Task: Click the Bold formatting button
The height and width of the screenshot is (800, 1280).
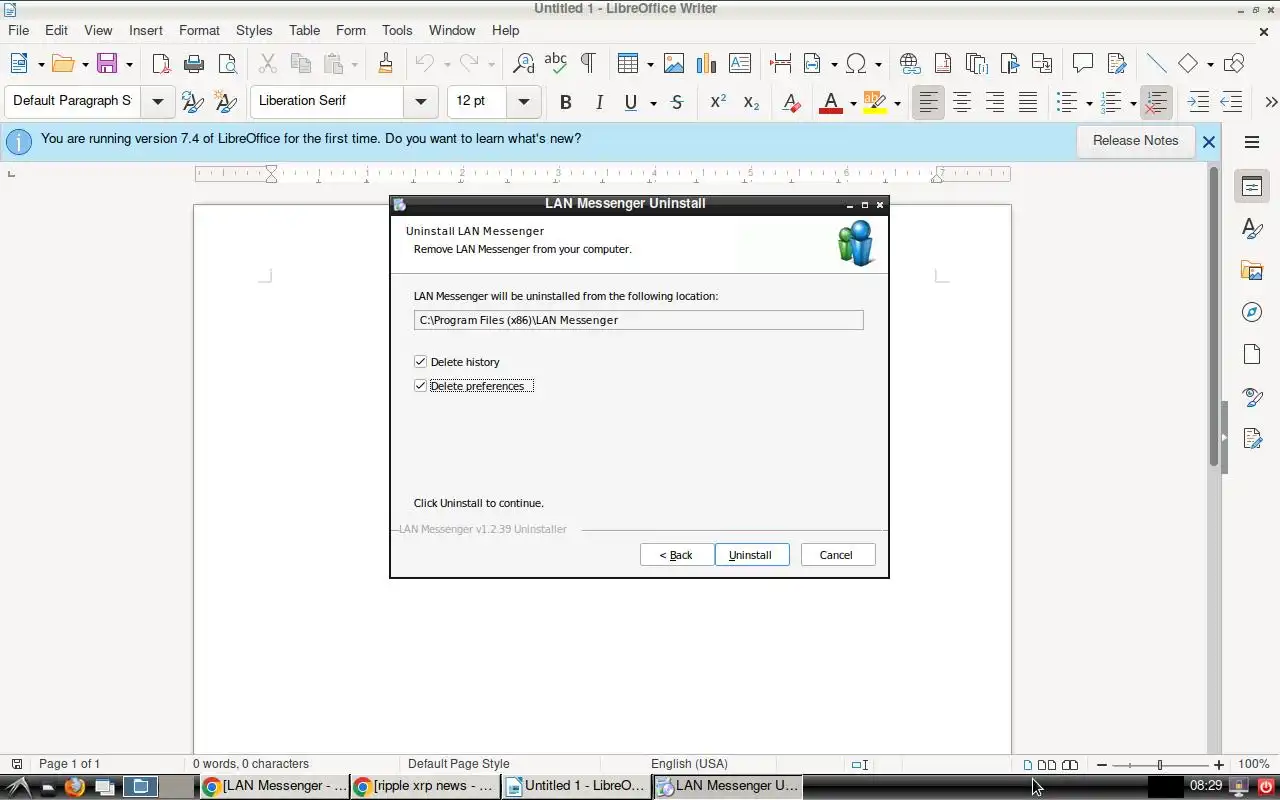Action: (x=566, y=102)
